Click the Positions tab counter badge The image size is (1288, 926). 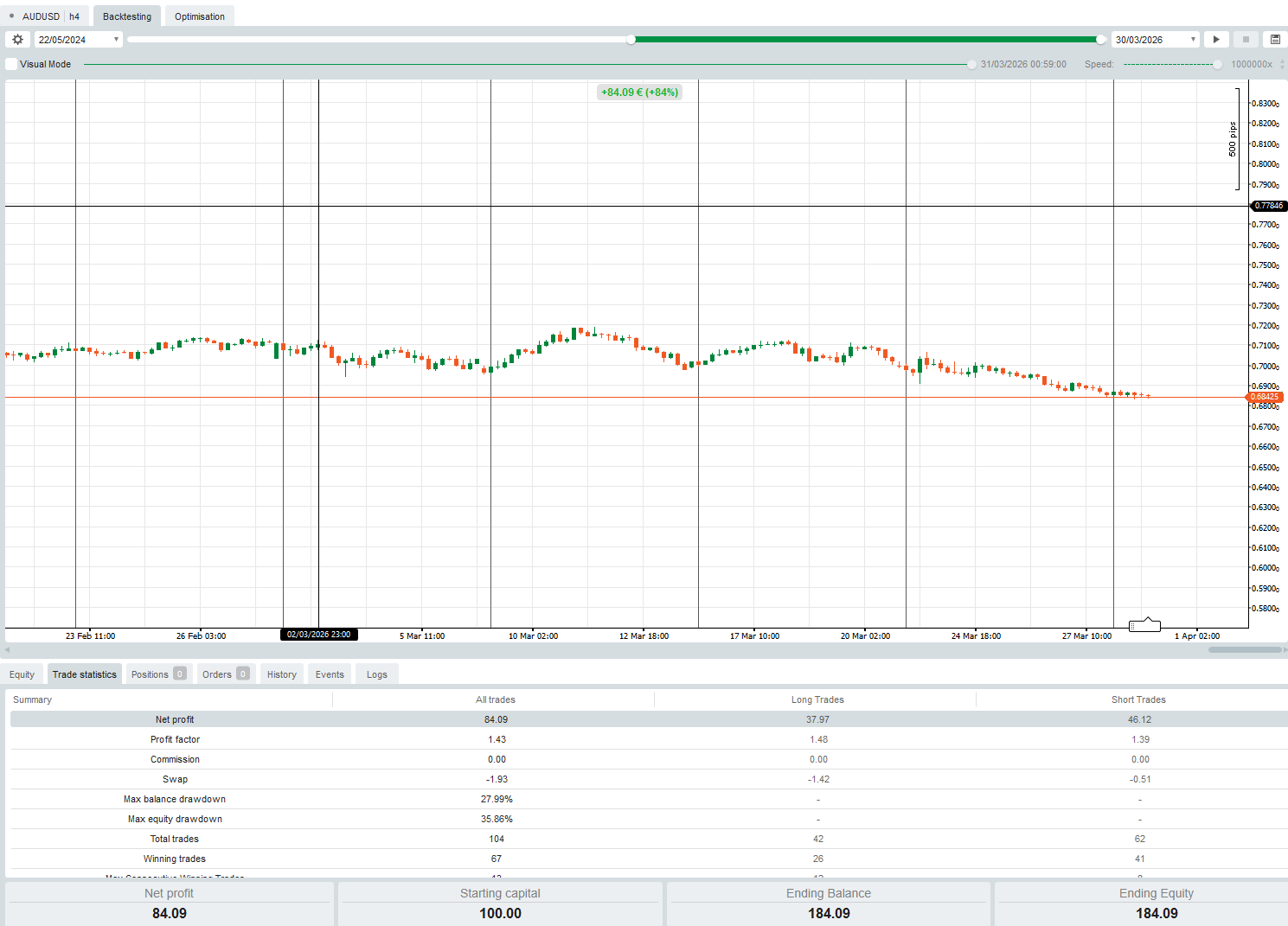point(180,674)
